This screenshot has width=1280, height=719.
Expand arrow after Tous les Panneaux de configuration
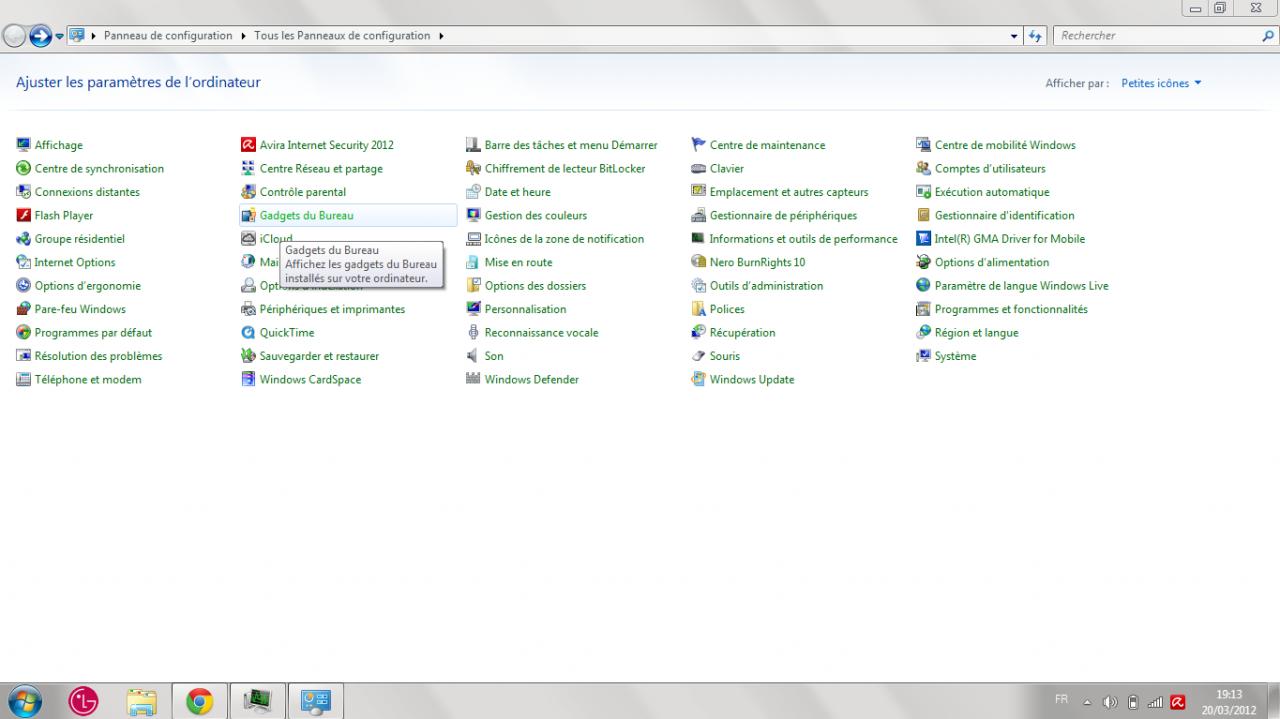click(x=441, y=36)
